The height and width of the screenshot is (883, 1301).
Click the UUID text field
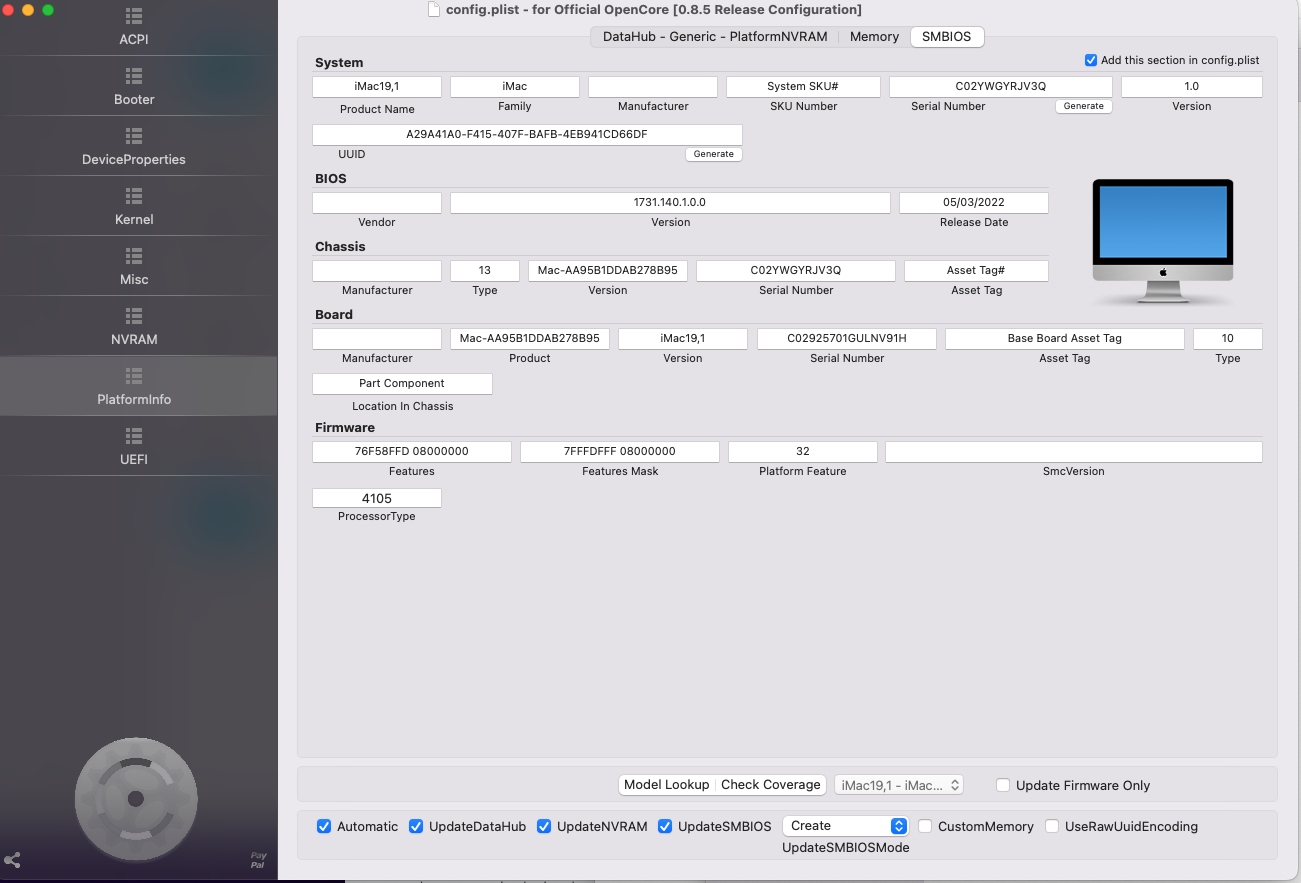pyautogui.click(x=527, y=135)
